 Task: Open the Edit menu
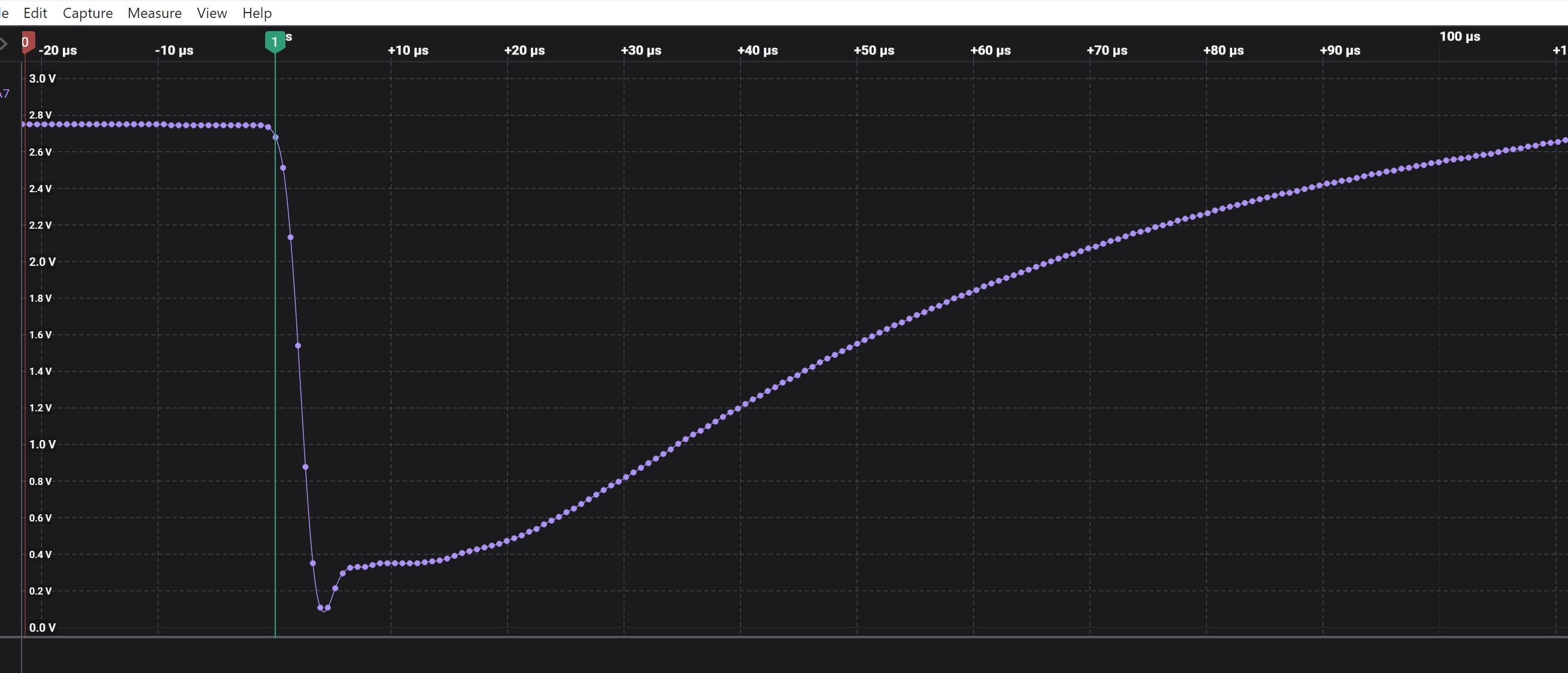click(x=35, y=13)
